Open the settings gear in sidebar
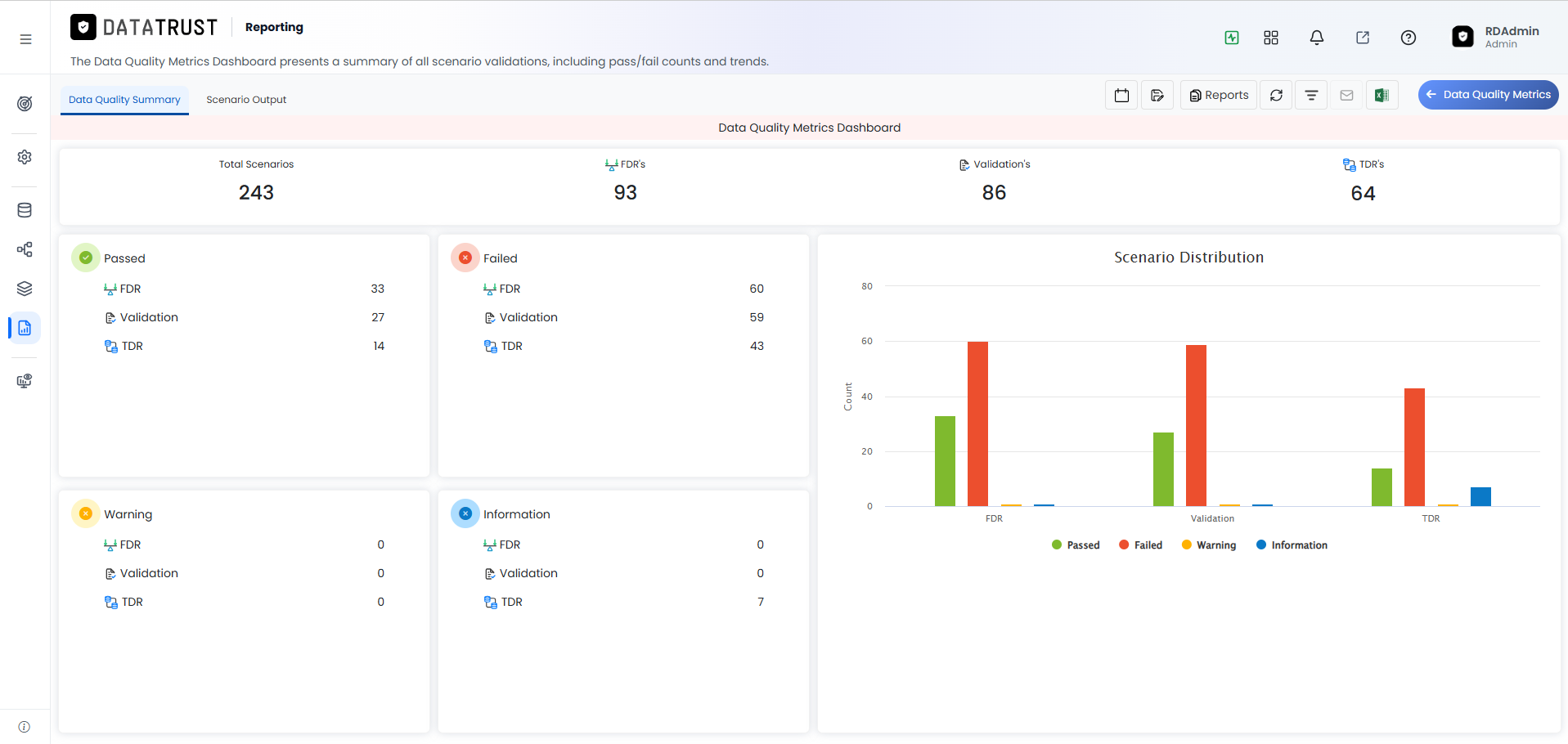Screen dimensions: 1568x744 25,157
